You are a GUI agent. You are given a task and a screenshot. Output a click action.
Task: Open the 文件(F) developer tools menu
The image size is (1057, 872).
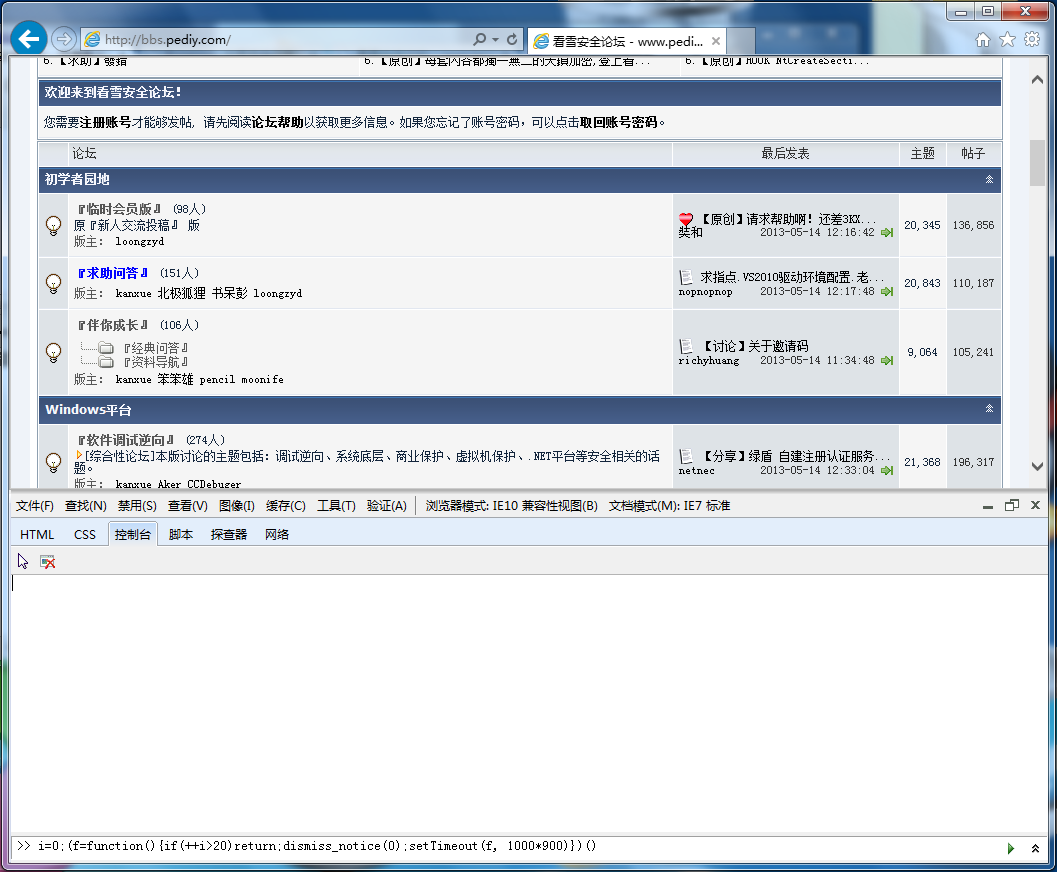[x=34, y=505]
